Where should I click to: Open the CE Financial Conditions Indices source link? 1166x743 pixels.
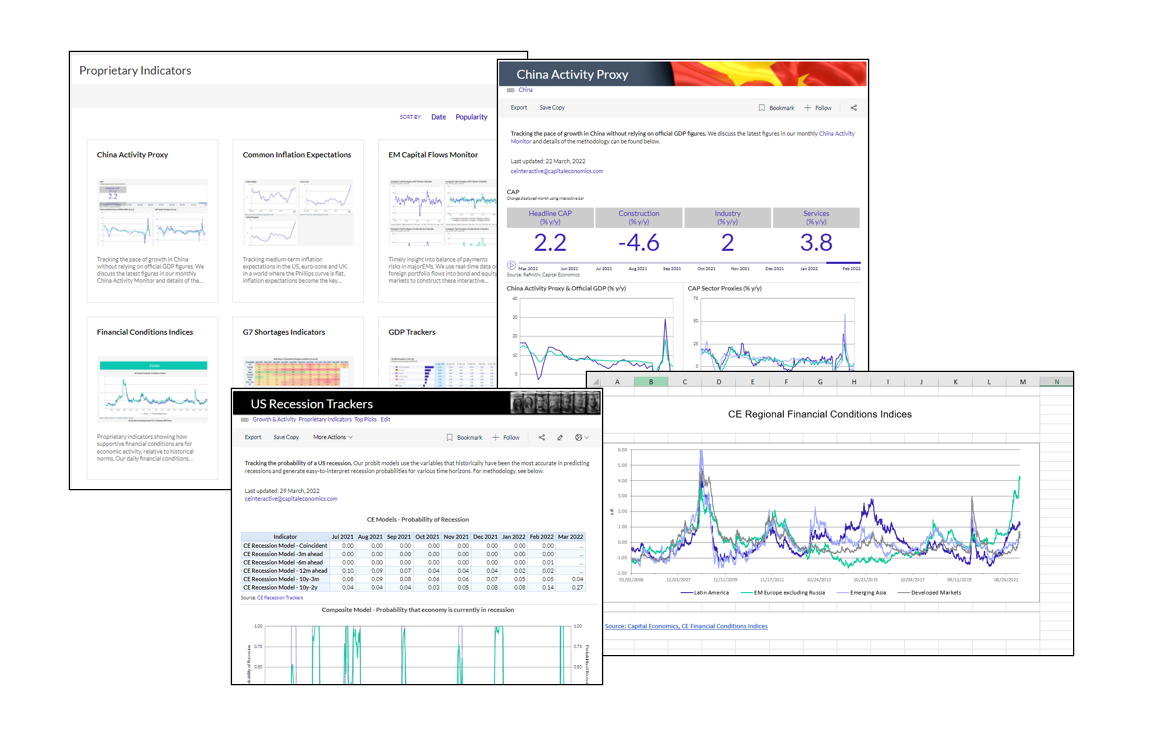686,626
